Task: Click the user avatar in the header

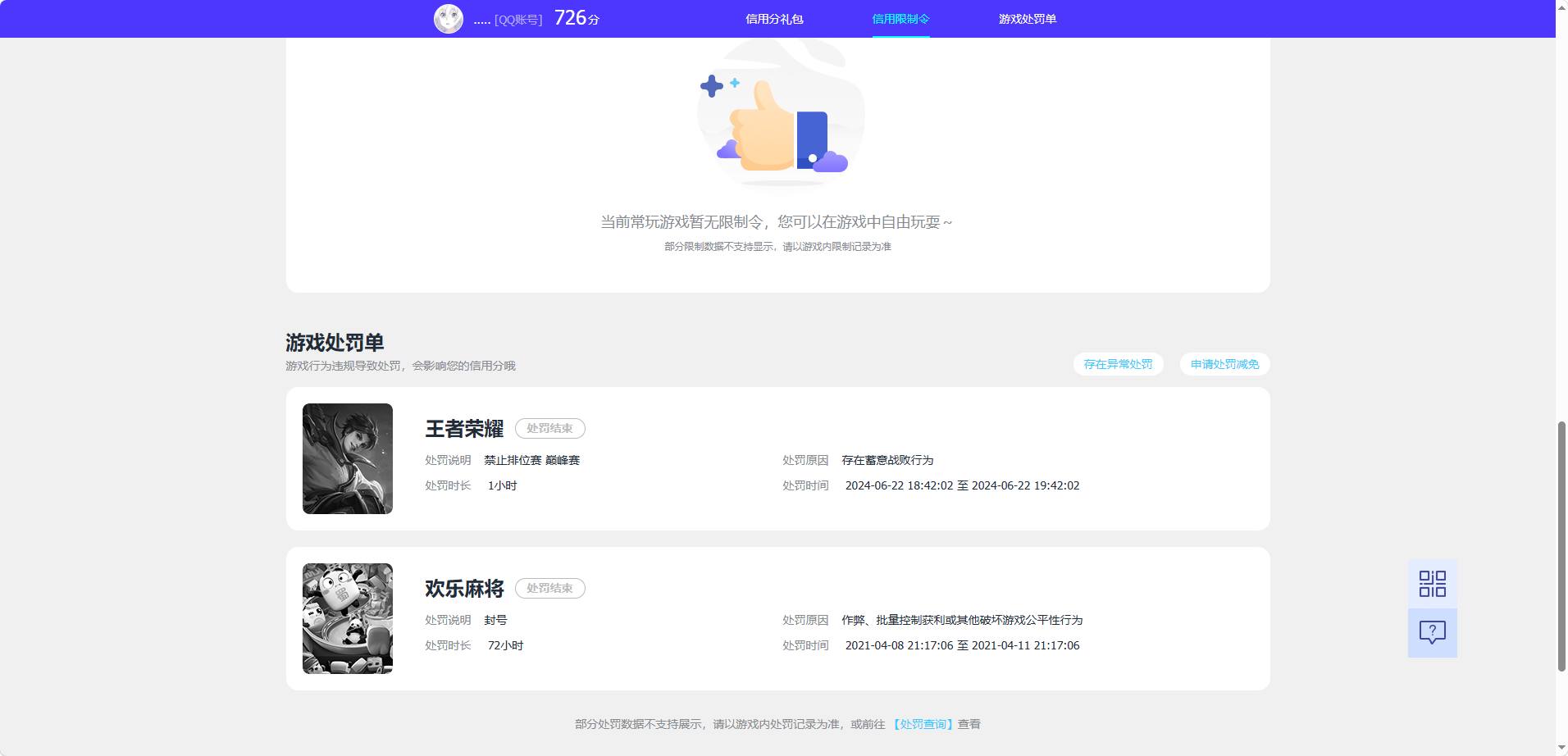Action: pyautogui.click(x=449, y=18)
